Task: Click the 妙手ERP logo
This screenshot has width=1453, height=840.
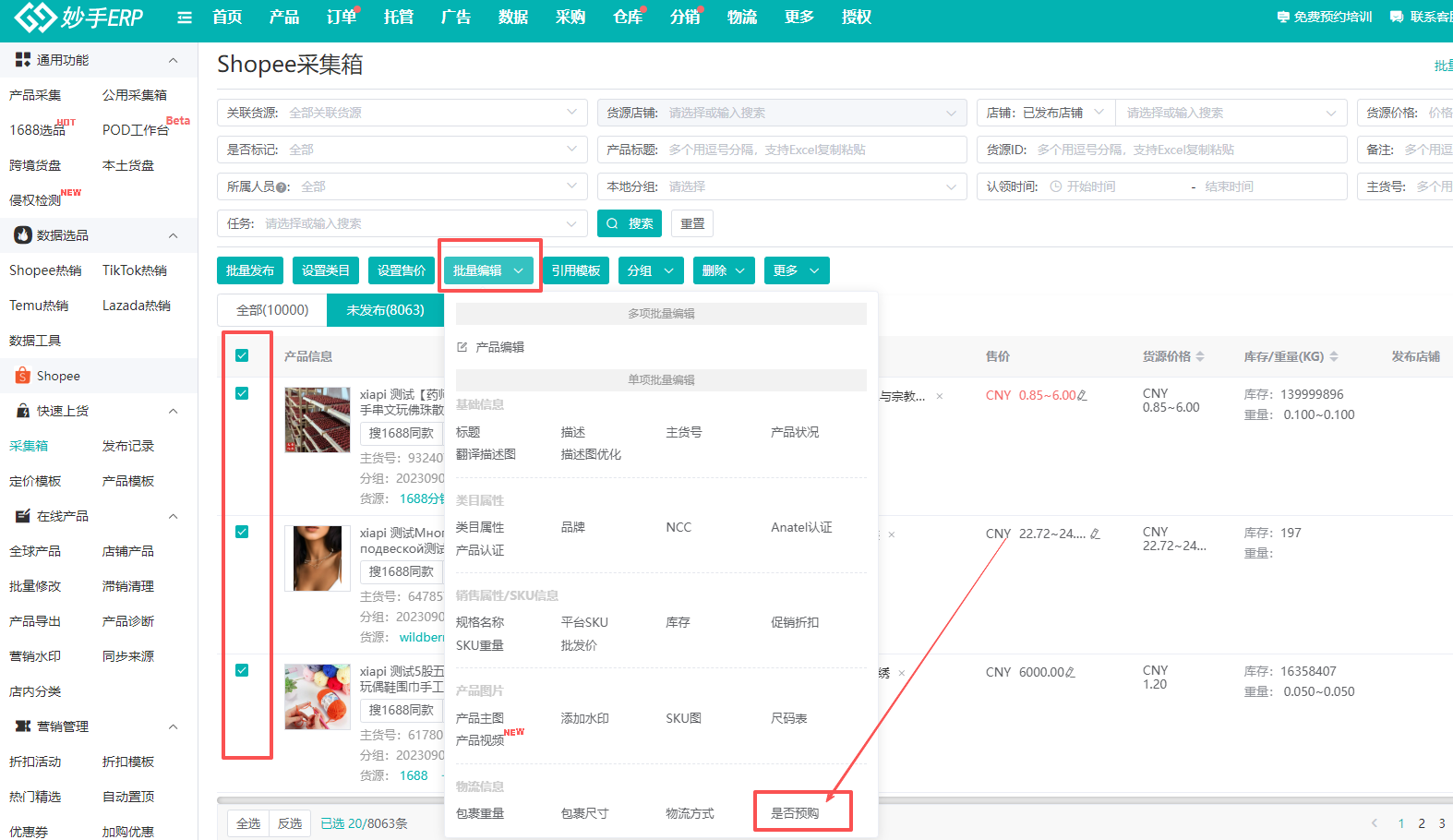Action: coord(78,17)
